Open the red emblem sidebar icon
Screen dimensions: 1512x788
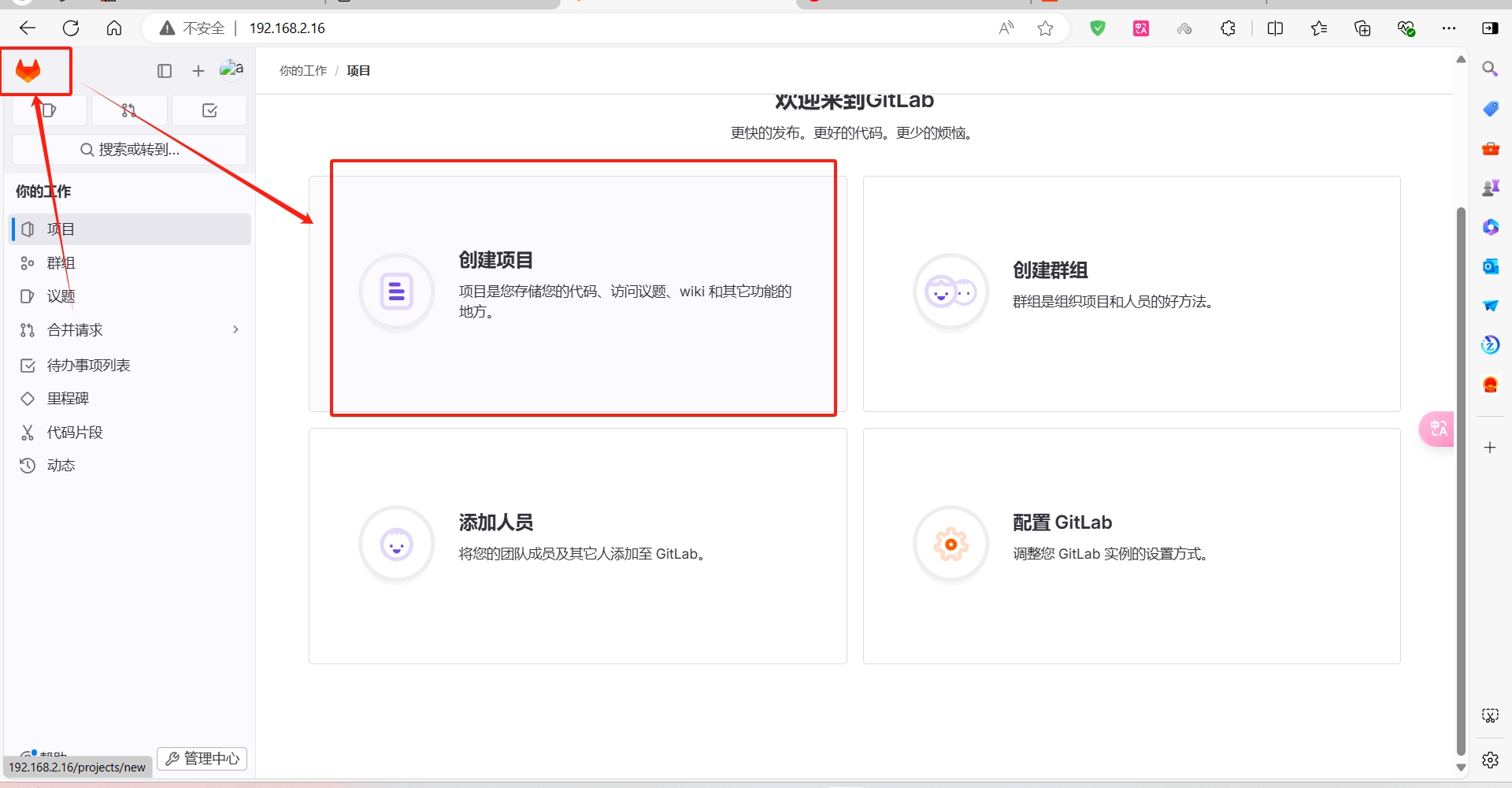pos(1490,385)
